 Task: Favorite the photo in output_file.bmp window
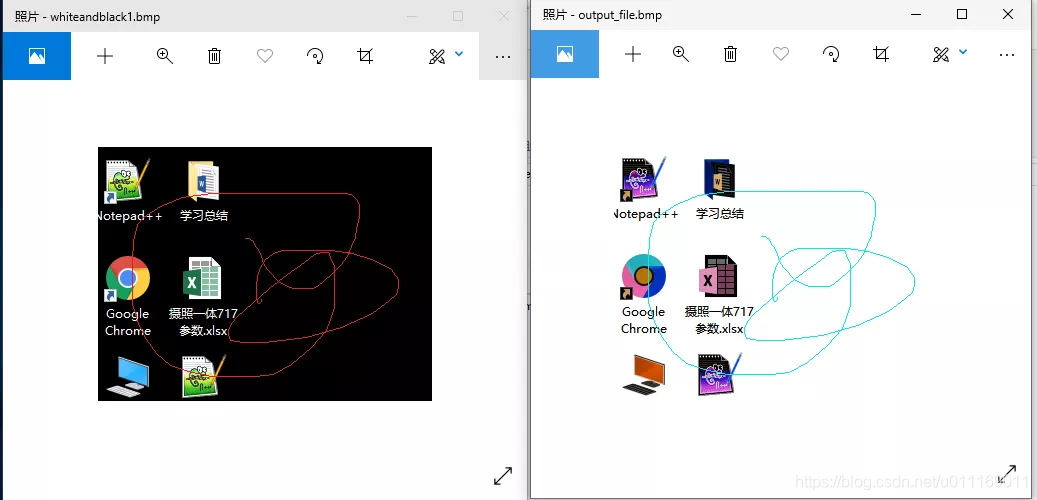pos(781,54)
